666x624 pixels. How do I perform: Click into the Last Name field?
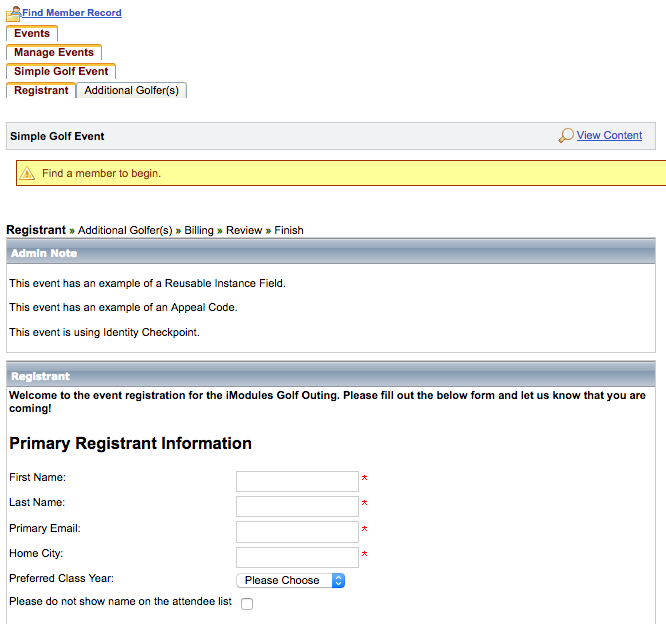tap(297, 506)
